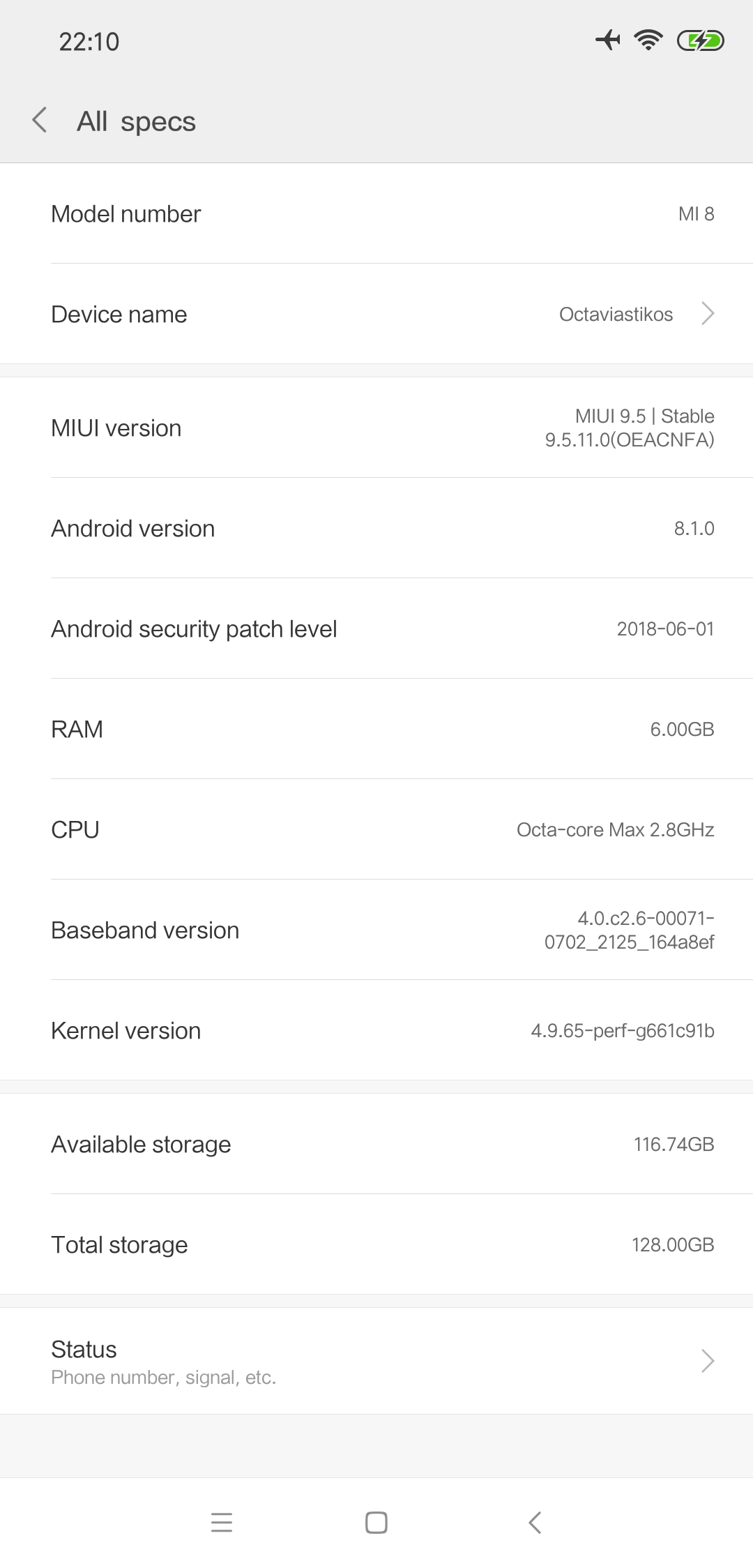Select the Model number row
Screen dimensions: 753x1568
point(376,213)
